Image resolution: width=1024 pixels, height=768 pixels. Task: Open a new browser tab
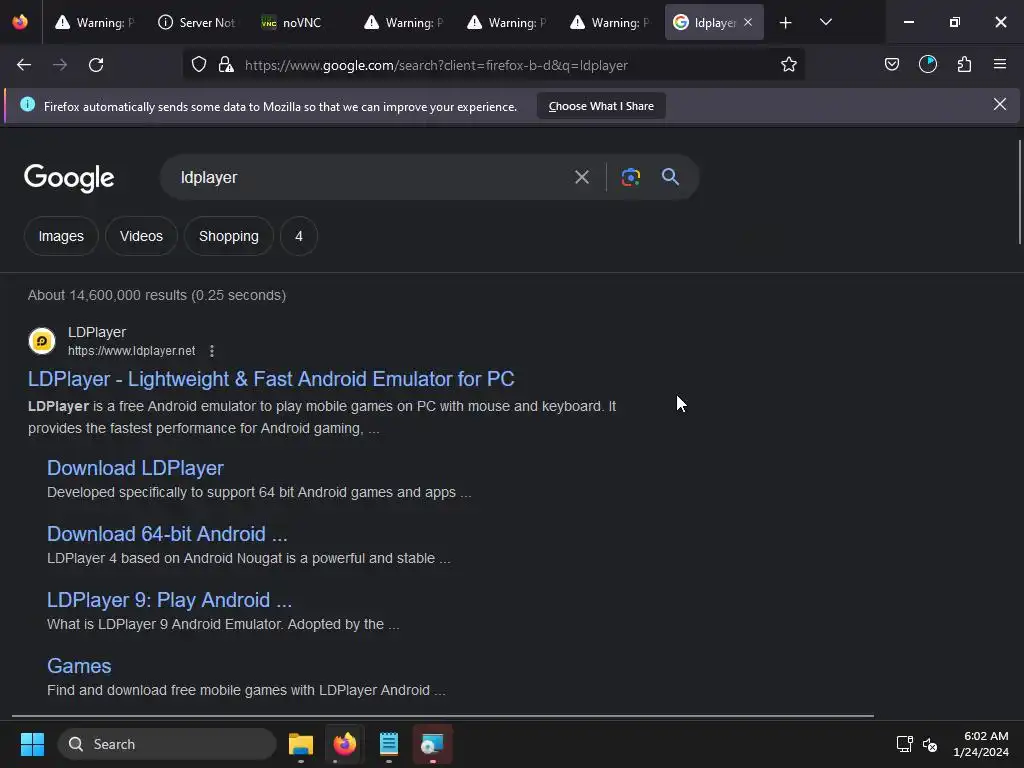point(786,23)
